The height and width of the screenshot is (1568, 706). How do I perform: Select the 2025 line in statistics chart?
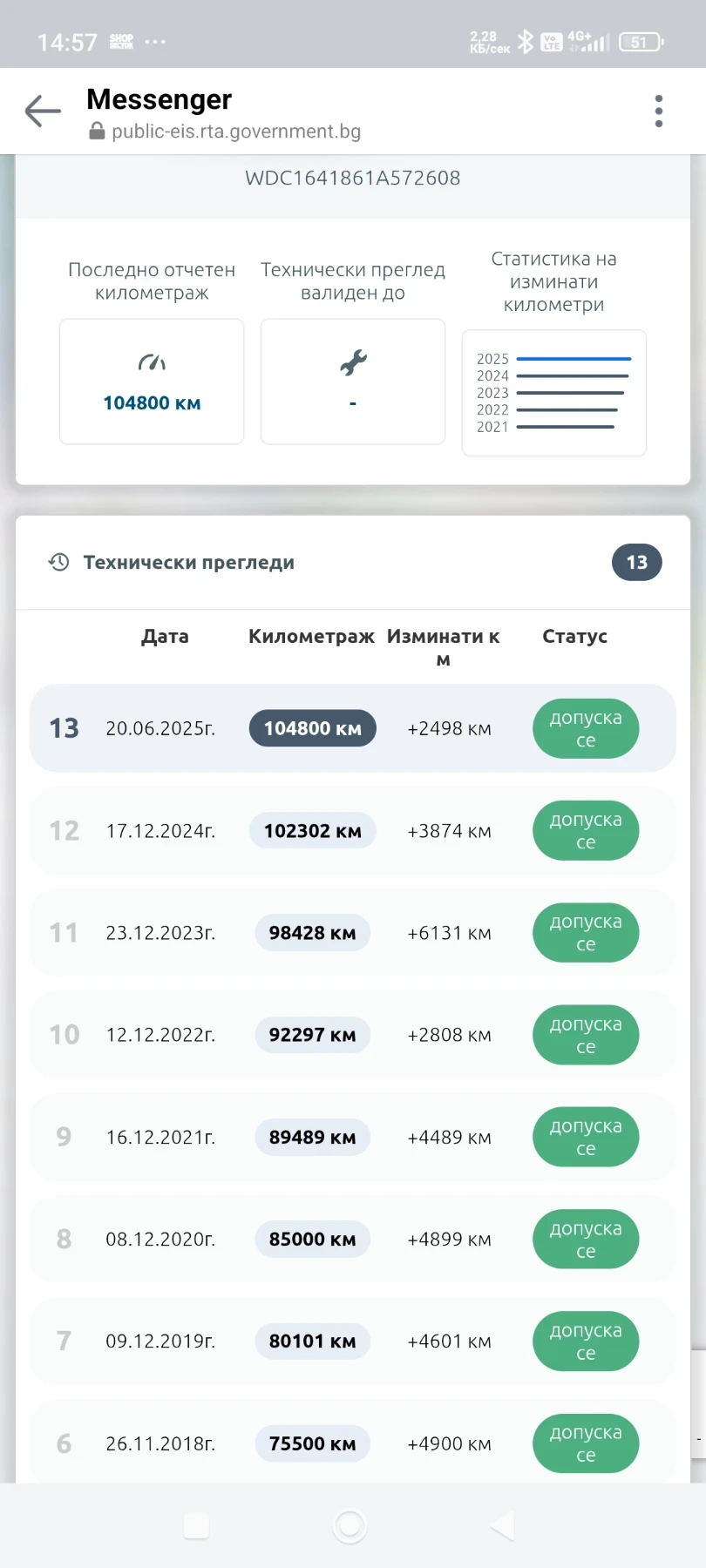(x=573, y=359)
